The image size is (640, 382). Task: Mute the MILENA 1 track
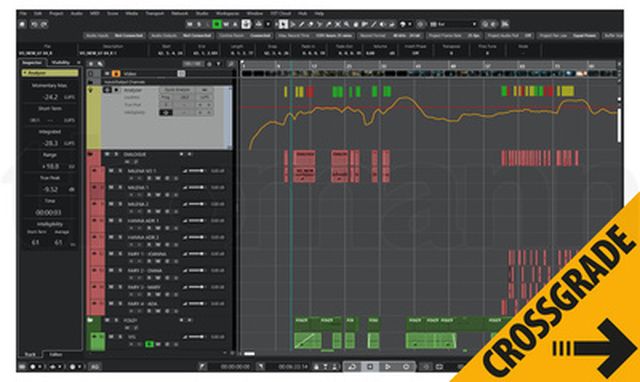point(111,187)
